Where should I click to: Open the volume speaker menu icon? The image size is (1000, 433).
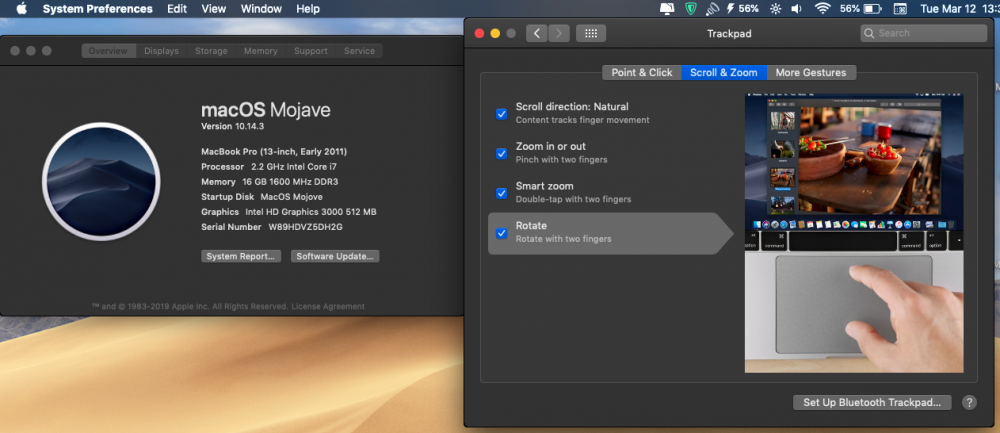pyautogui.click(x=796, y=9)
